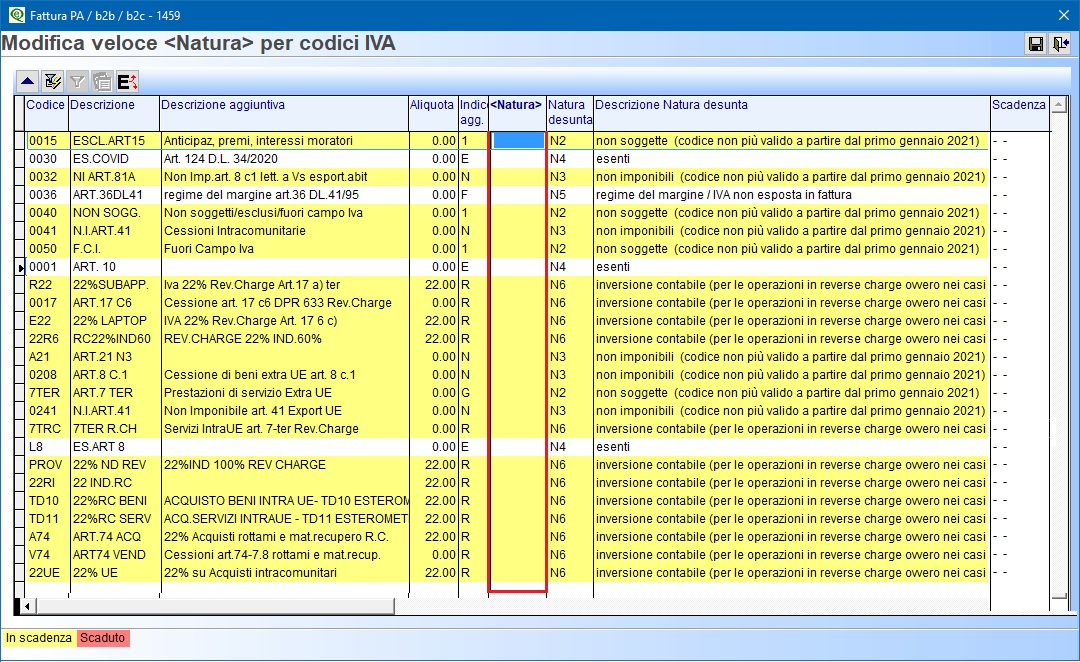The height and width of the screenshot is (662, 1080).
Task: Open the quick filter with lightning icon
Action: 52,82
